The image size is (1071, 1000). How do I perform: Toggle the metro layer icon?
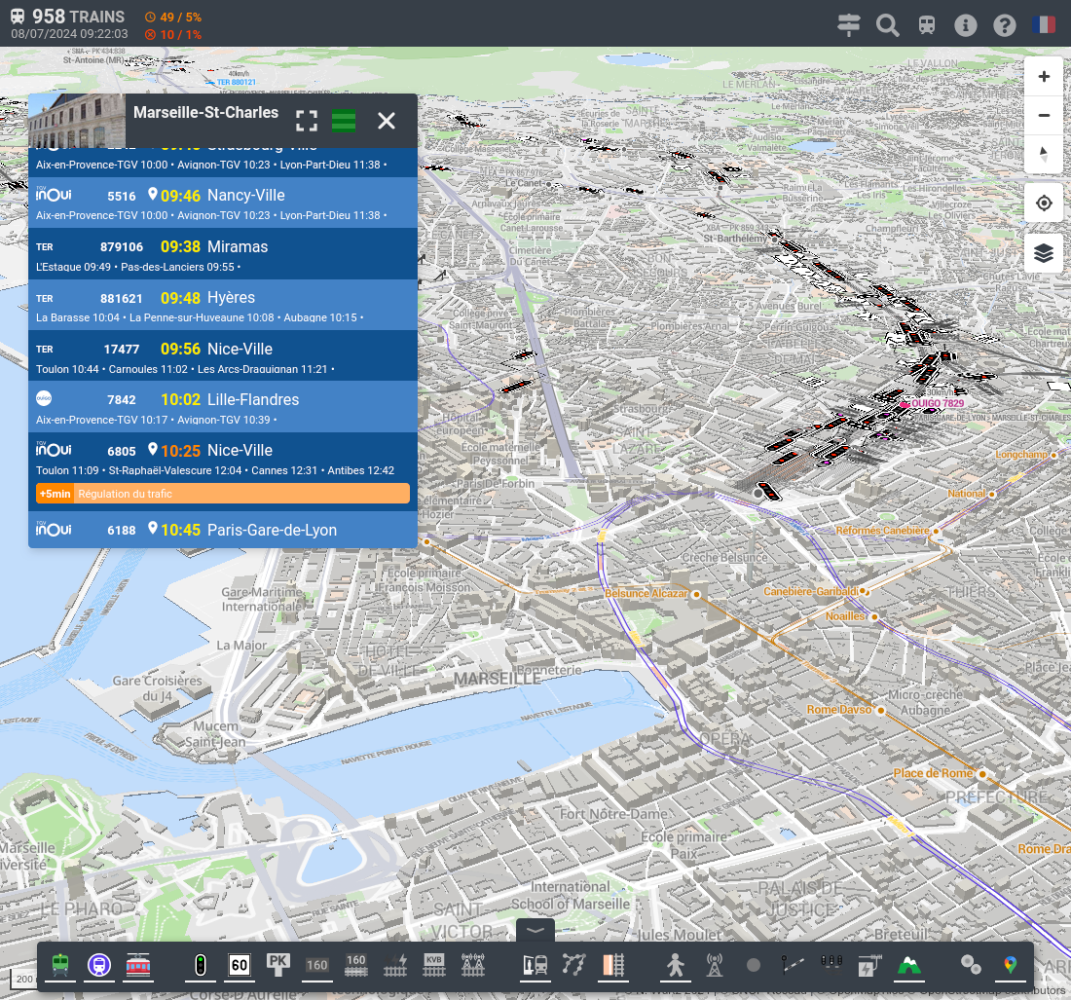point(99,965)
